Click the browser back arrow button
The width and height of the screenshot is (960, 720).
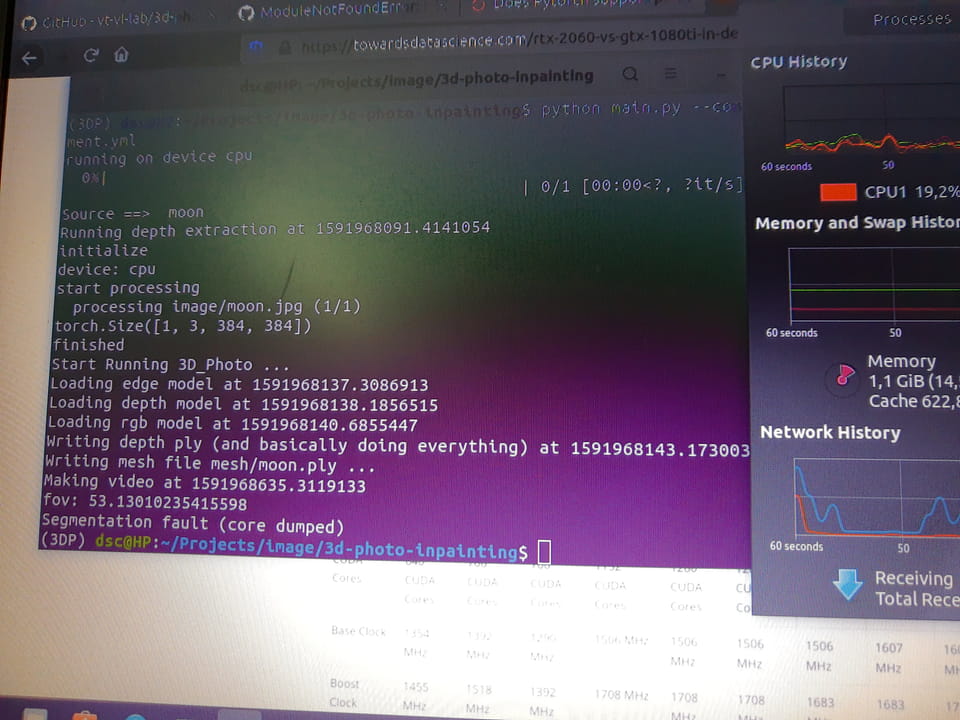point(29,57)
